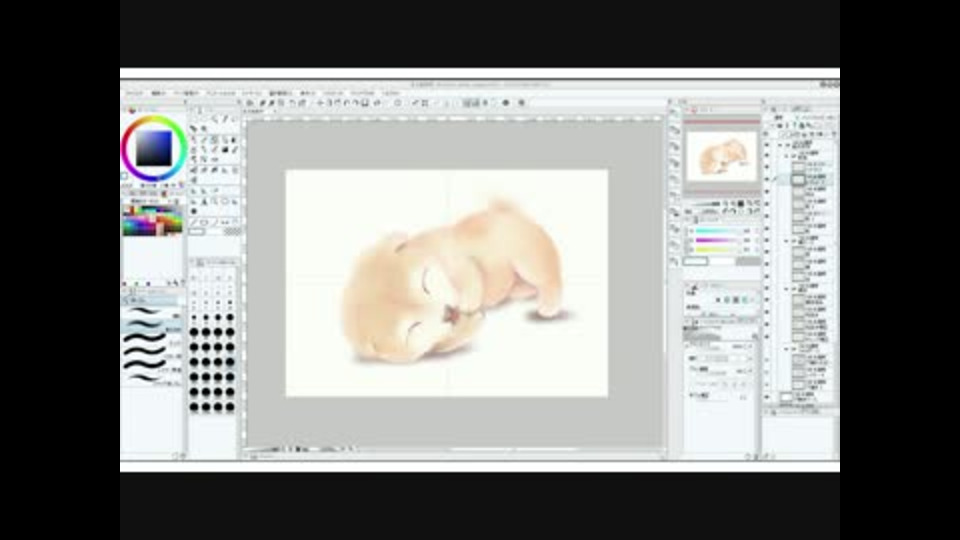Collapse the topmost layer folder arrow

781,146
